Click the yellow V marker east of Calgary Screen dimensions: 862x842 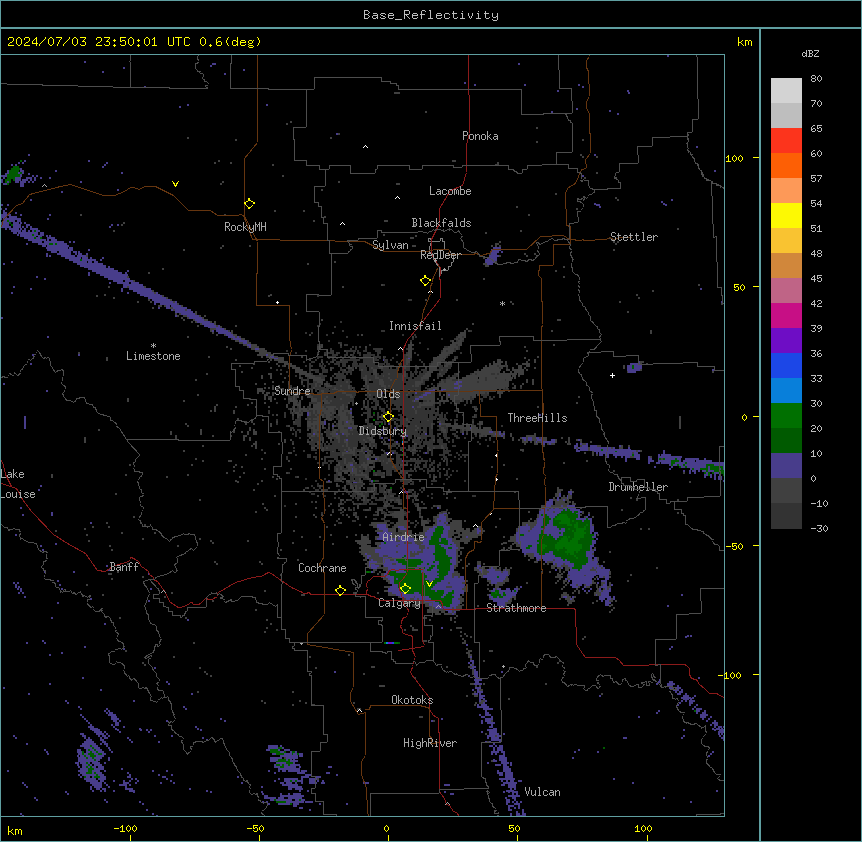(x=429, y=584)
